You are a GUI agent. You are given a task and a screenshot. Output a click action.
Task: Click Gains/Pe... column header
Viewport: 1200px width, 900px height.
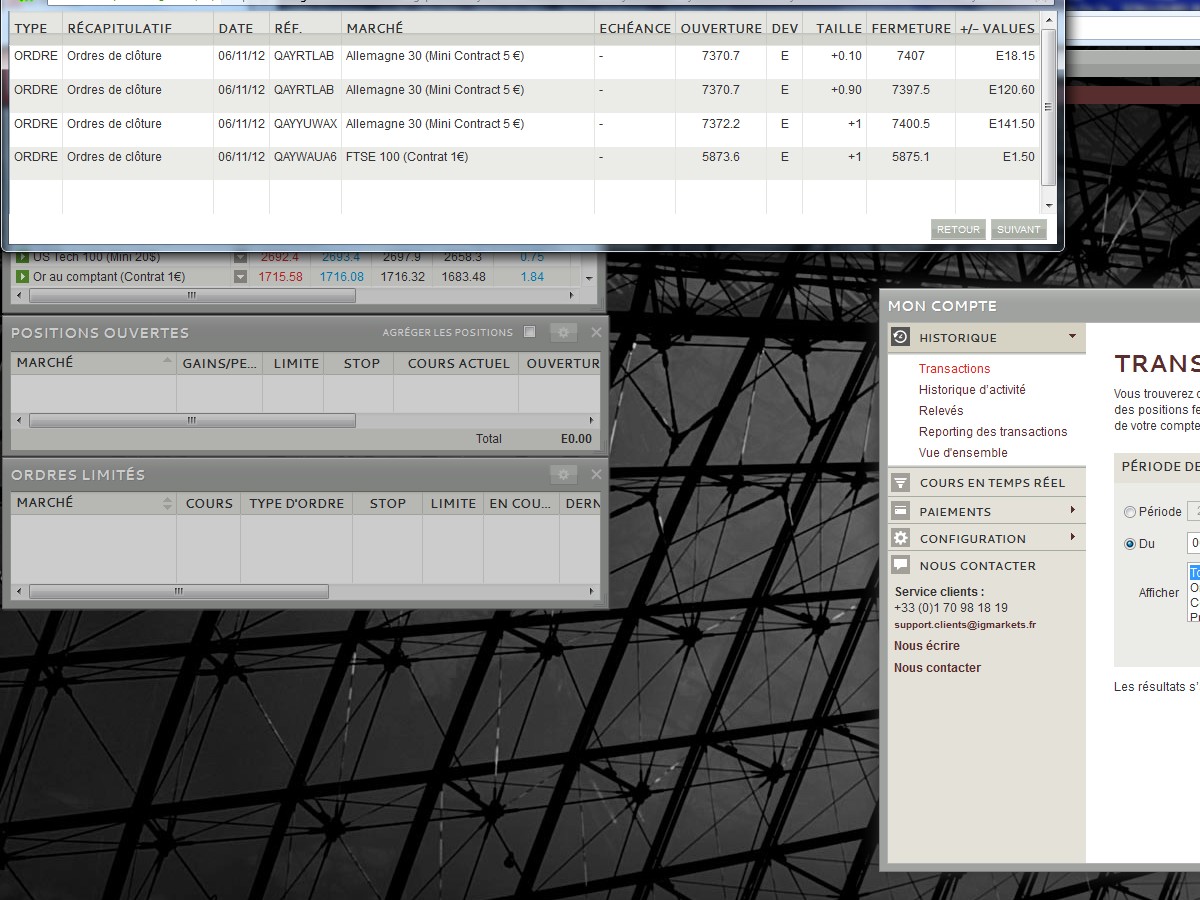point(219,363)
